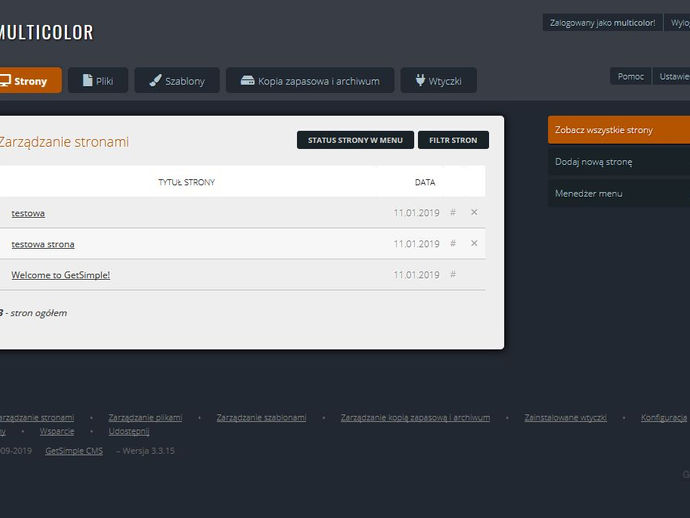Open the testowa strona page link
The image size is (690, 518).
click(x=43, y=244)
